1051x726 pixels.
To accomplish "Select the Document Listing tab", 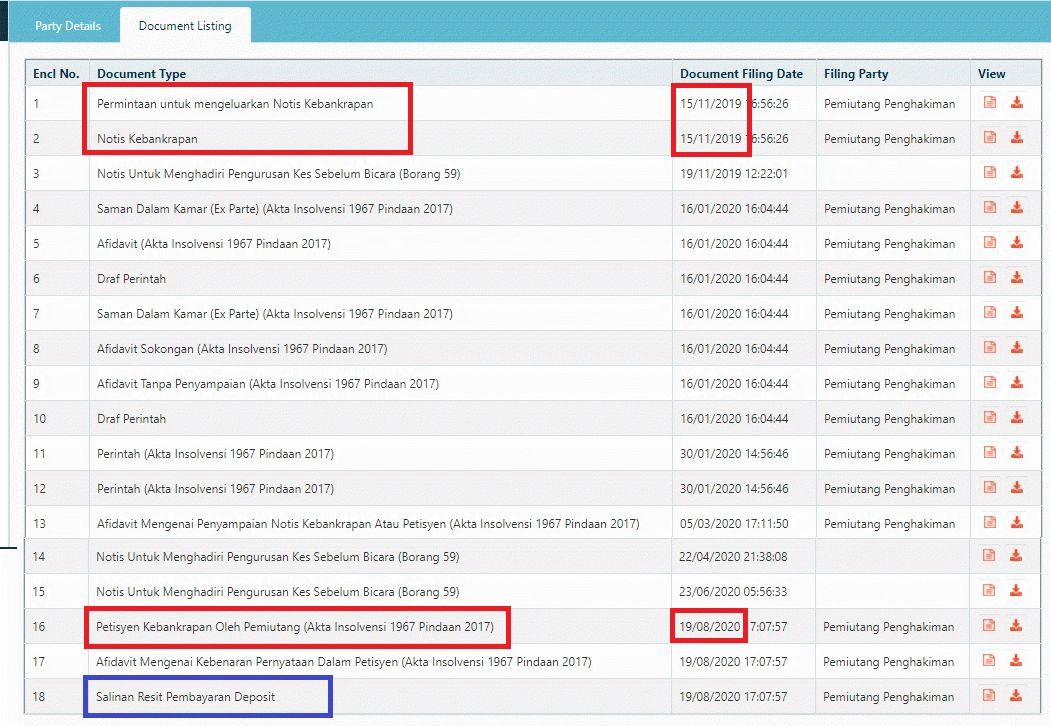I will 185,26.
